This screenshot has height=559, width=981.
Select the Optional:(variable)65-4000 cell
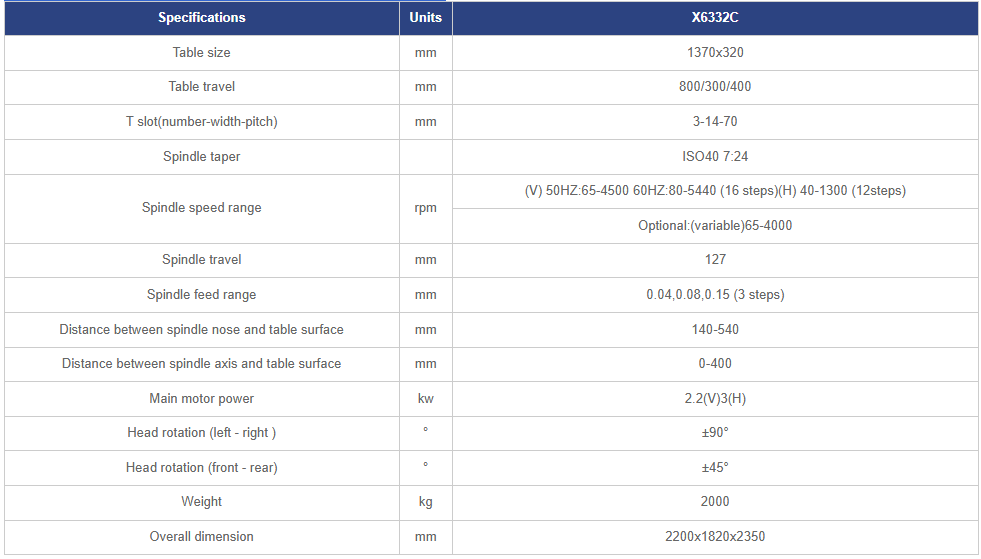(x=715, y=225)
